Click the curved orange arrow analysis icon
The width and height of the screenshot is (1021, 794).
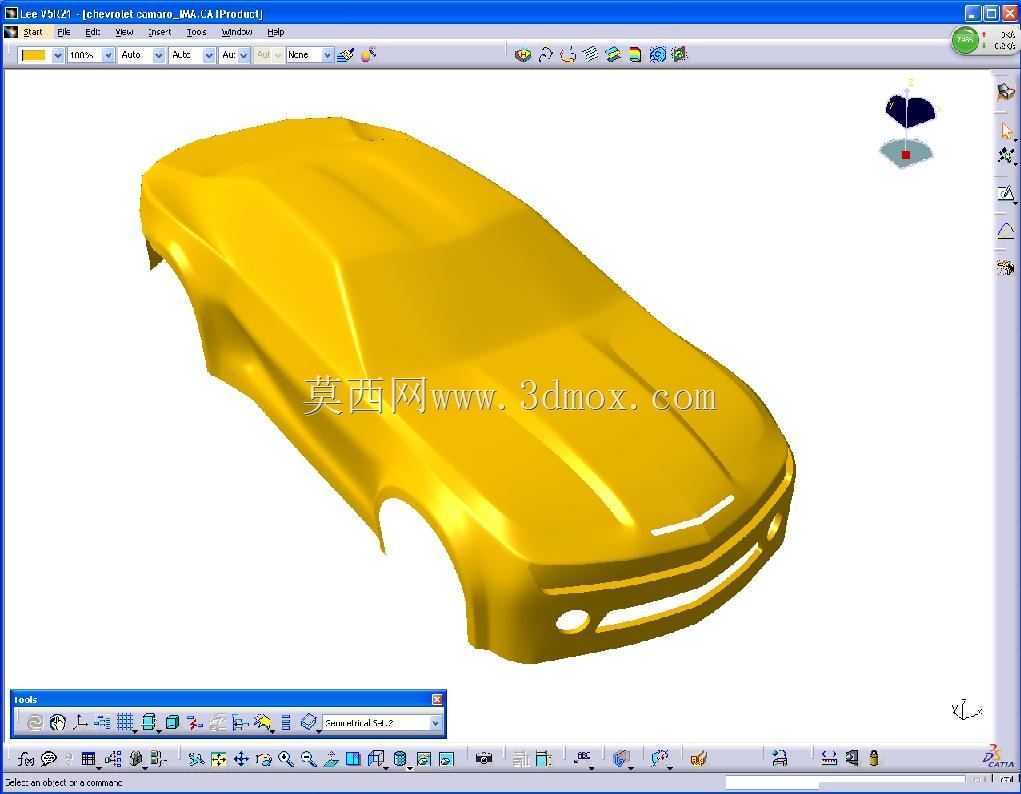click(568, 55)
